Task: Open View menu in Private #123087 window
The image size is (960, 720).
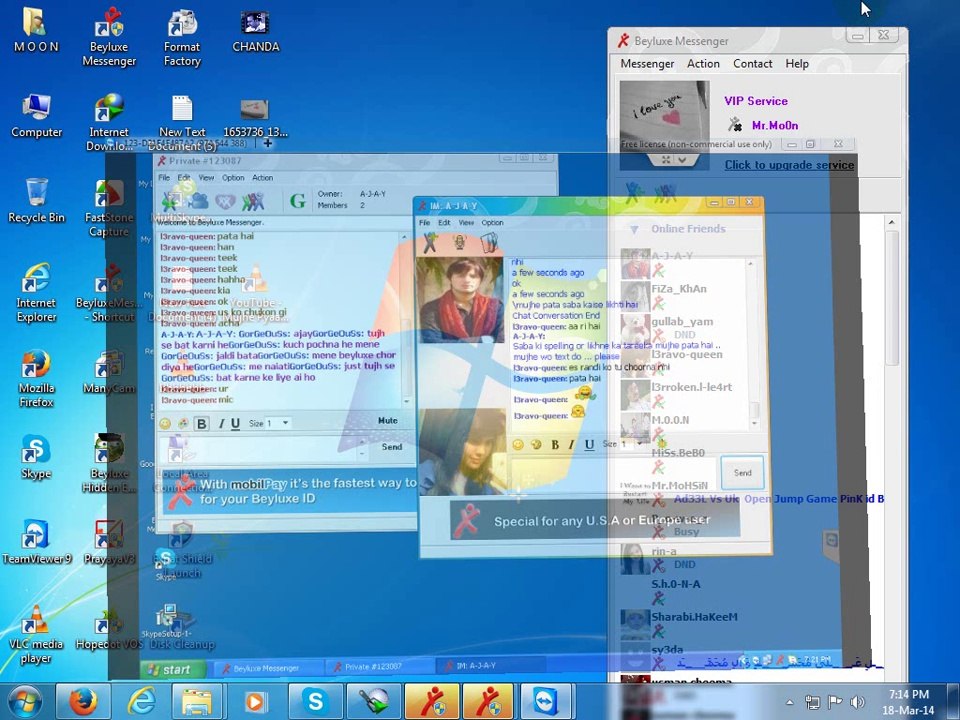Action: click(206, 178)
